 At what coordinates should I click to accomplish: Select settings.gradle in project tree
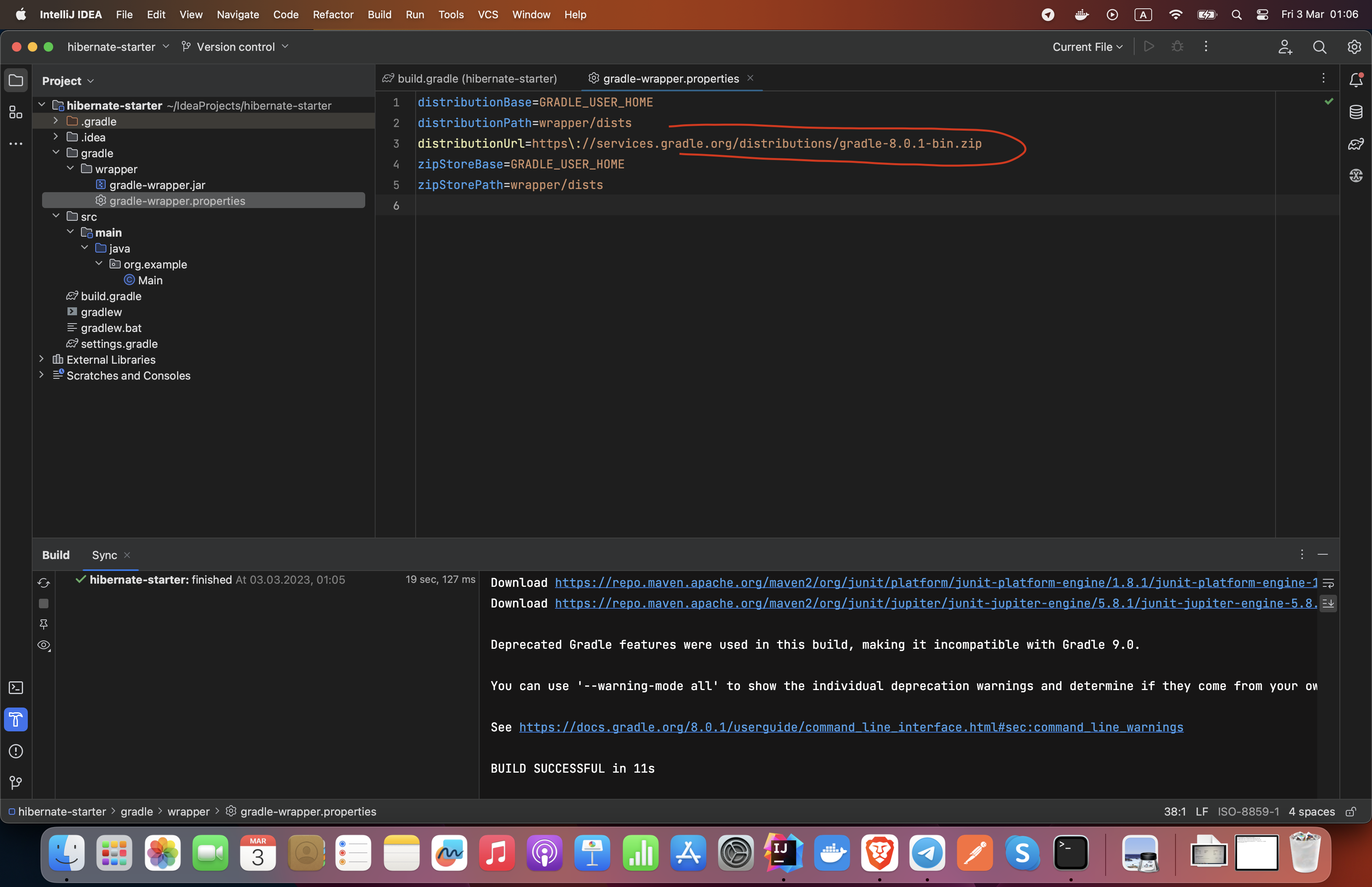[119, 344]
